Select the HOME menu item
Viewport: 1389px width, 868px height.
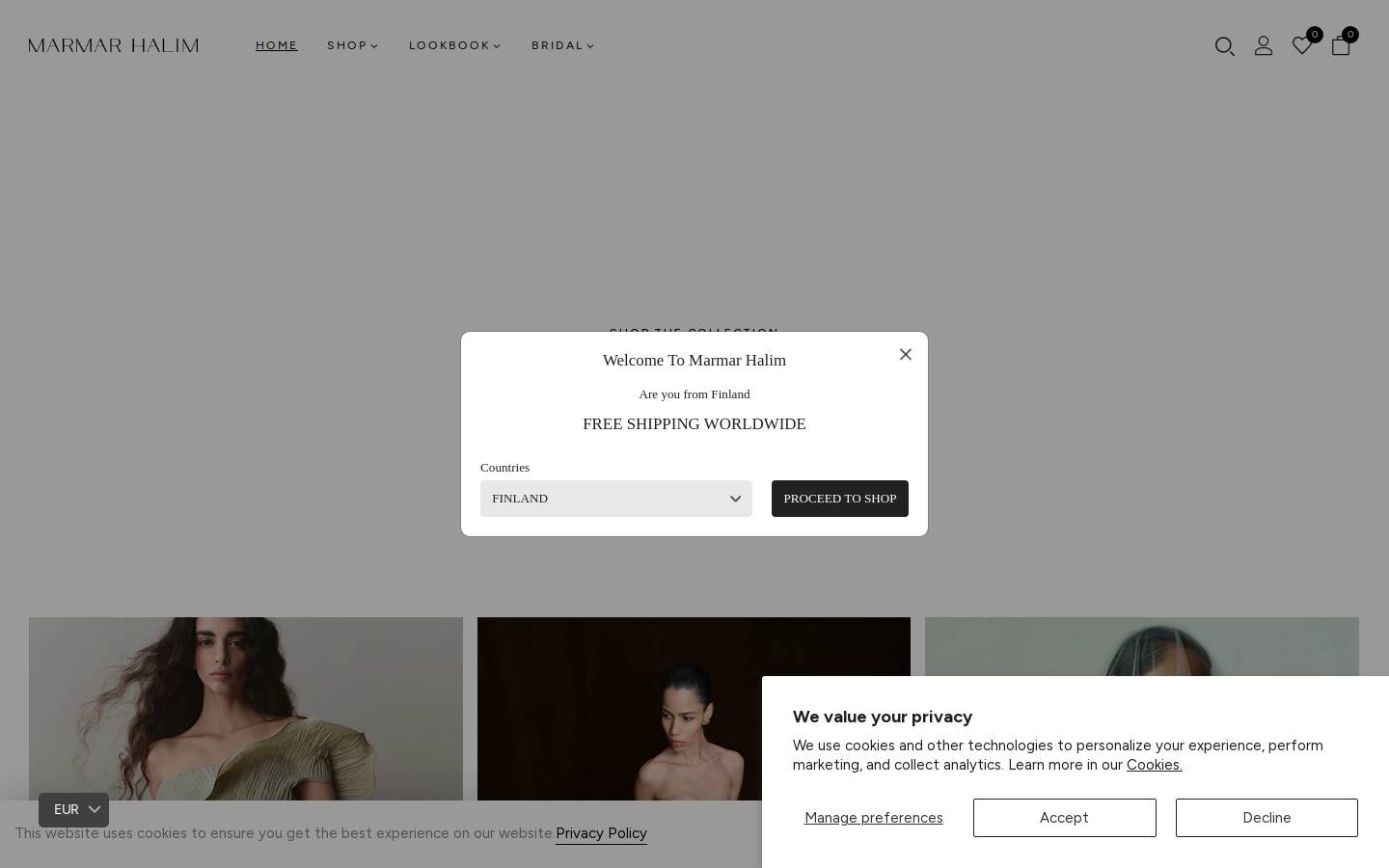point(277,45)
